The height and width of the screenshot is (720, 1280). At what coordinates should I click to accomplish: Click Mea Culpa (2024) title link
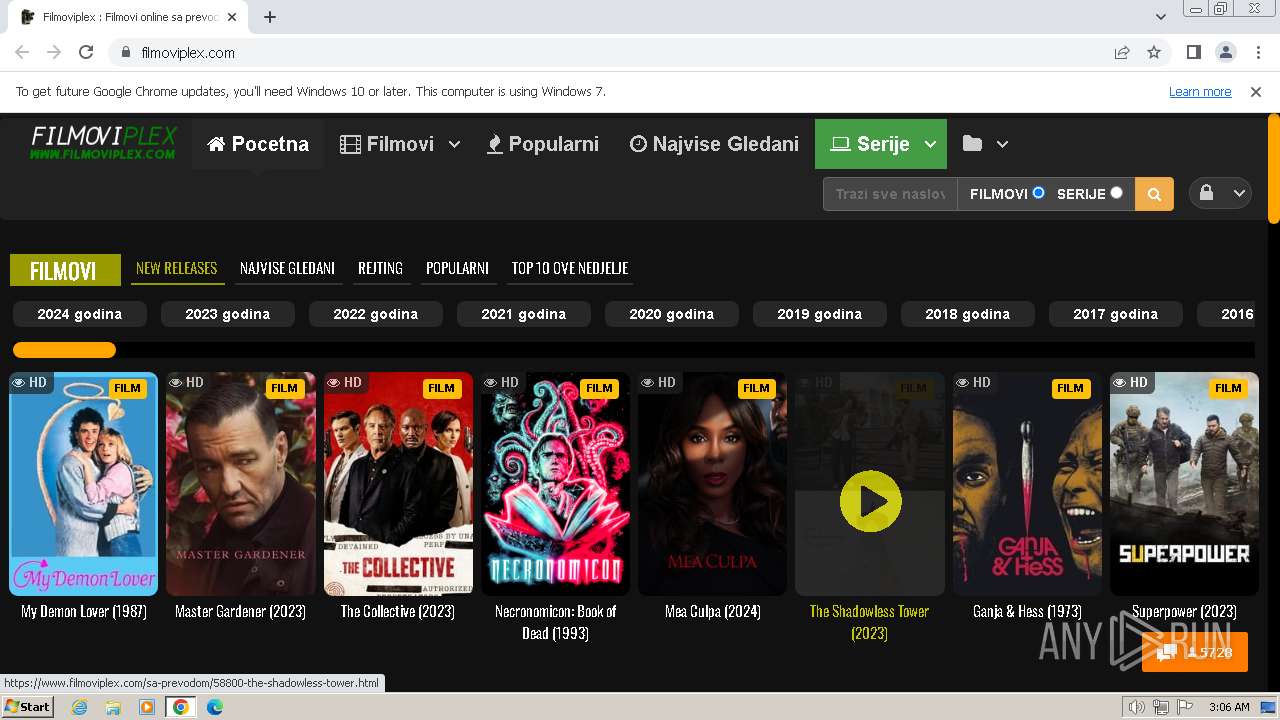713,611
